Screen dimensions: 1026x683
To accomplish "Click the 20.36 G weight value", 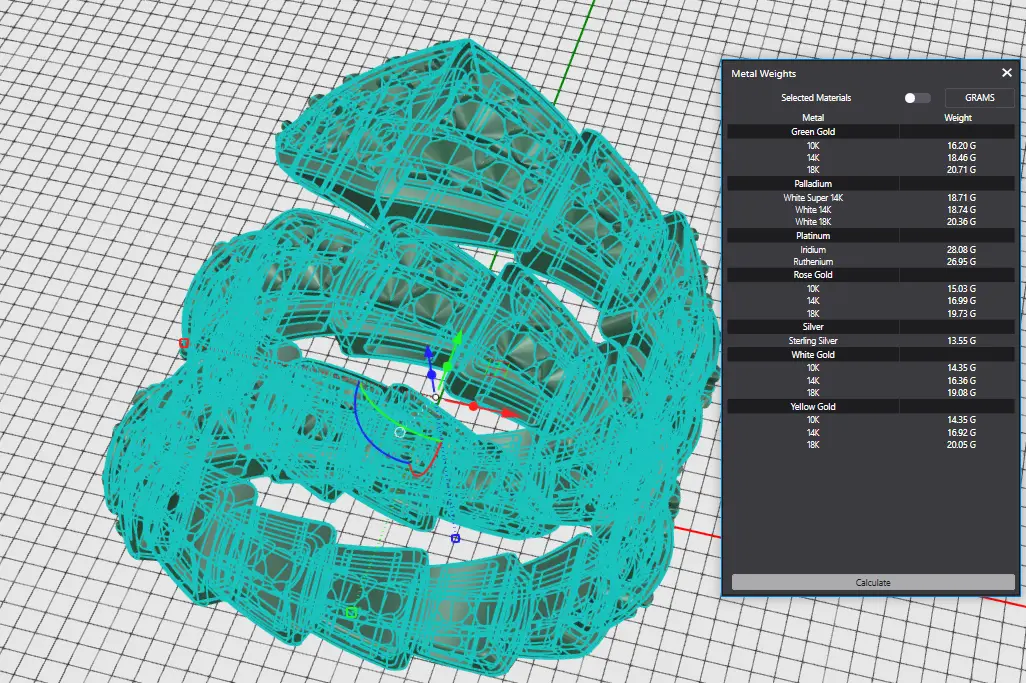I will pyautogui.click(x=961, y=221).
